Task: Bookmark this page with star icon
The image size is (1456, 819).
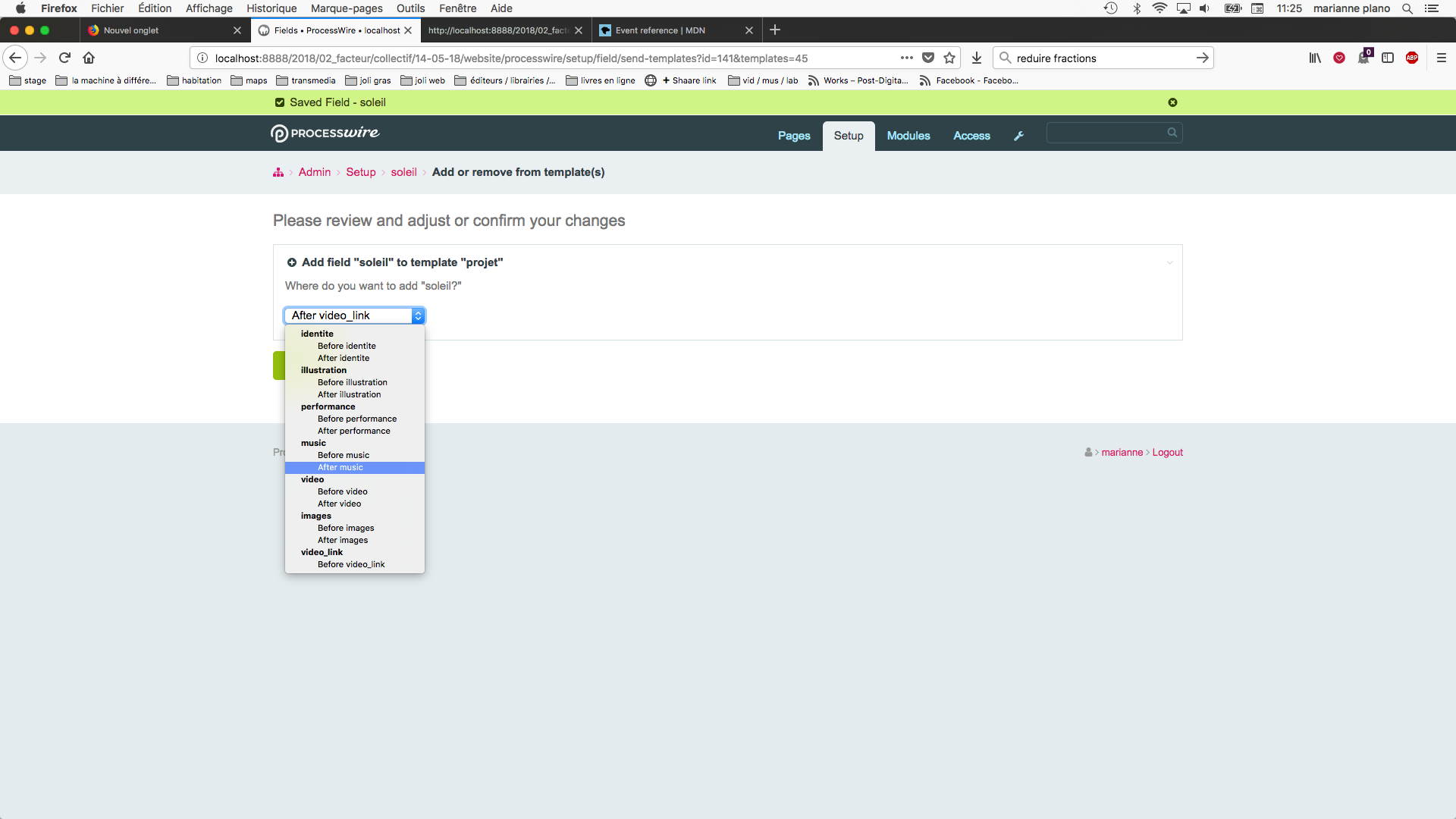Action: pos(949,58)
